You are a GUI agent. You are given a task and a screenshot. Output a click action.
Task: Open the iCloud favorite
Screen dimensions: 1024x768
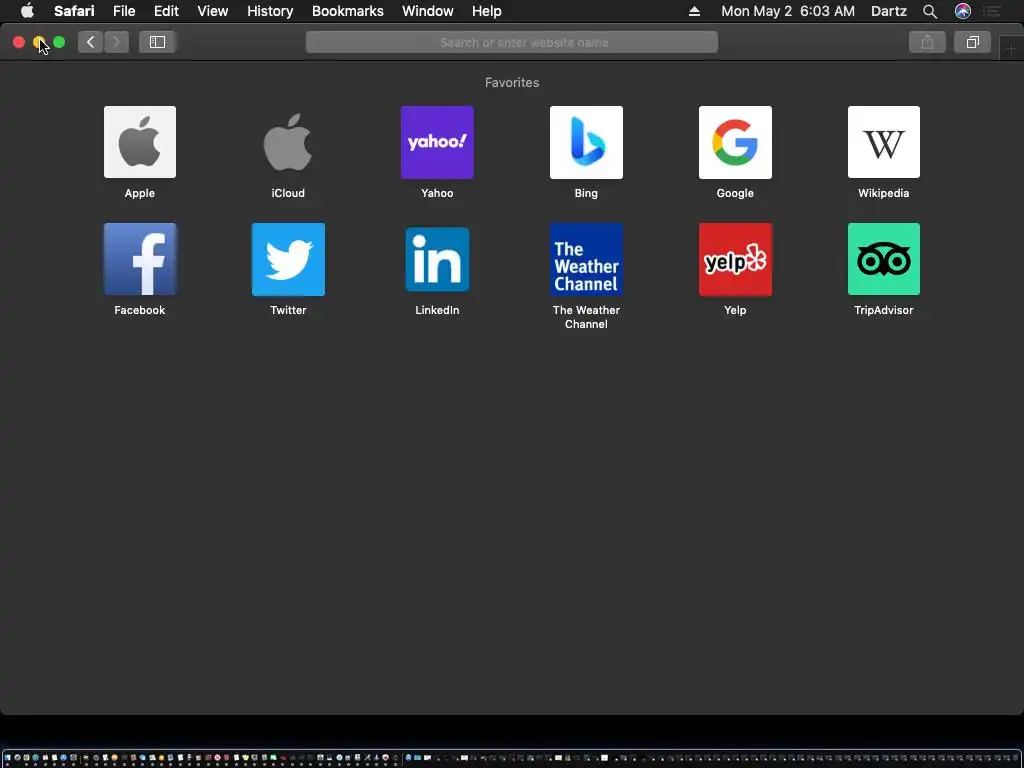point(288,142)
